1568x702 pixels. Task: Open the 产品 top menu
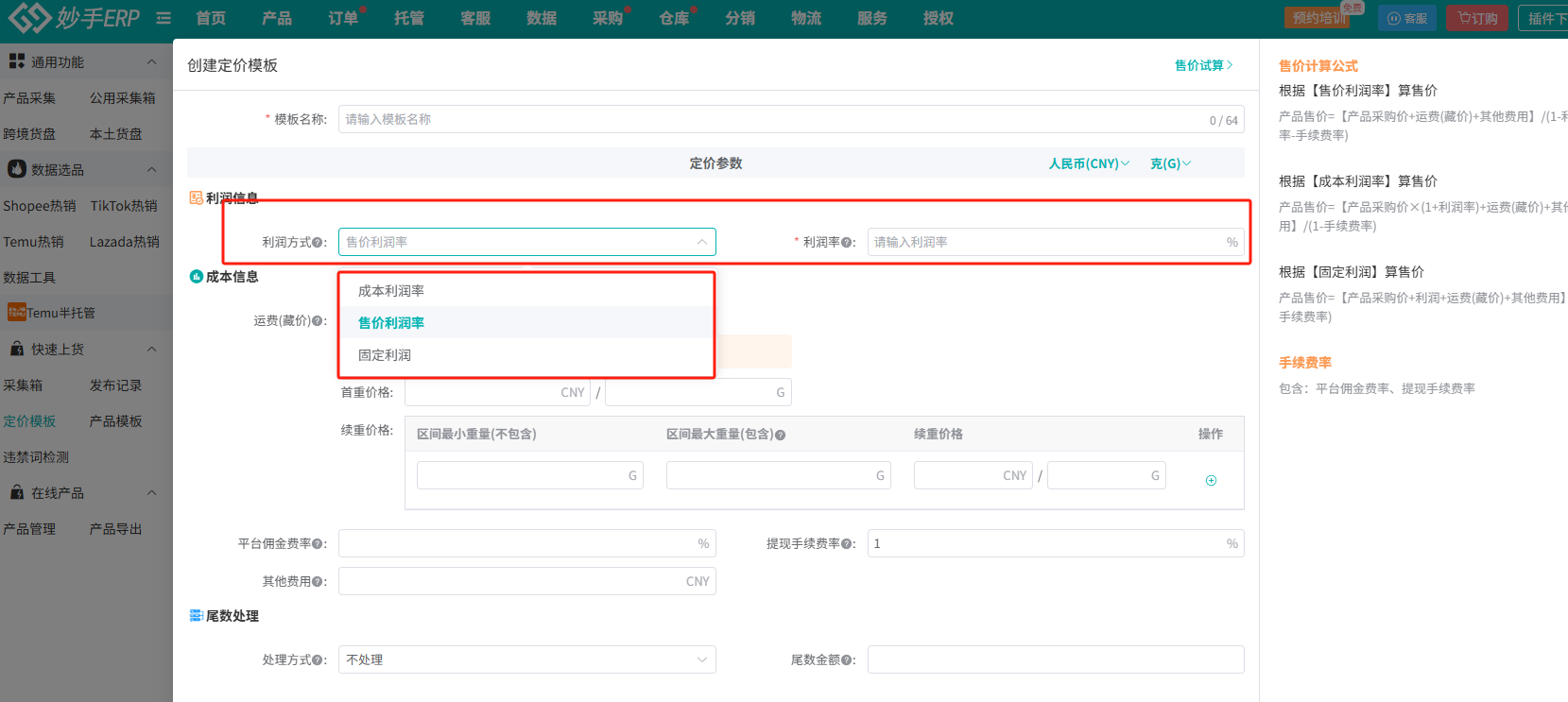(277, 18)
